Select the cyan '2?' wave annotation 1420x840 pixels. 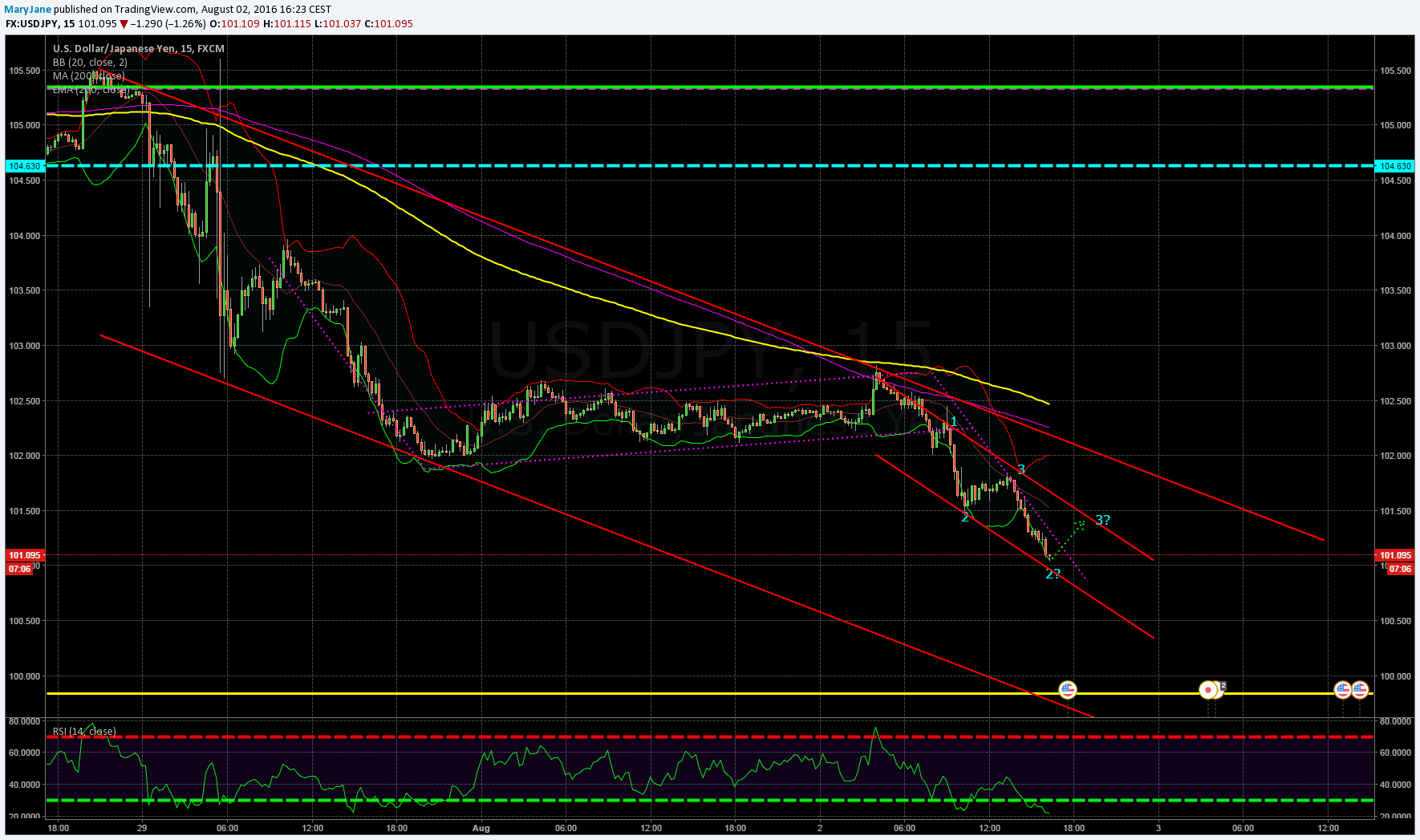(1053, 574)
